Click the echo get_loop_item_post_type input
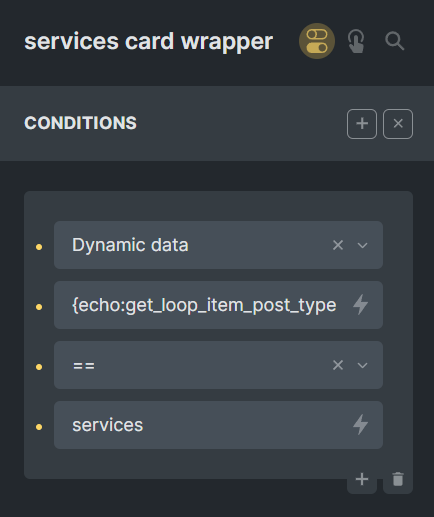This screenshot has height=517, width=434. tap(204, 305)
